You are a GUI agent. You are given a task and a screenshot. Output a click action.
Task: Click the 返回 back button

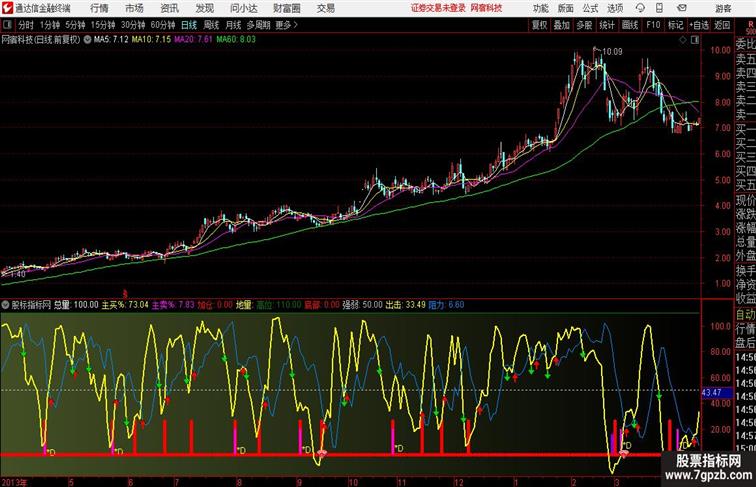pos(722,25)
